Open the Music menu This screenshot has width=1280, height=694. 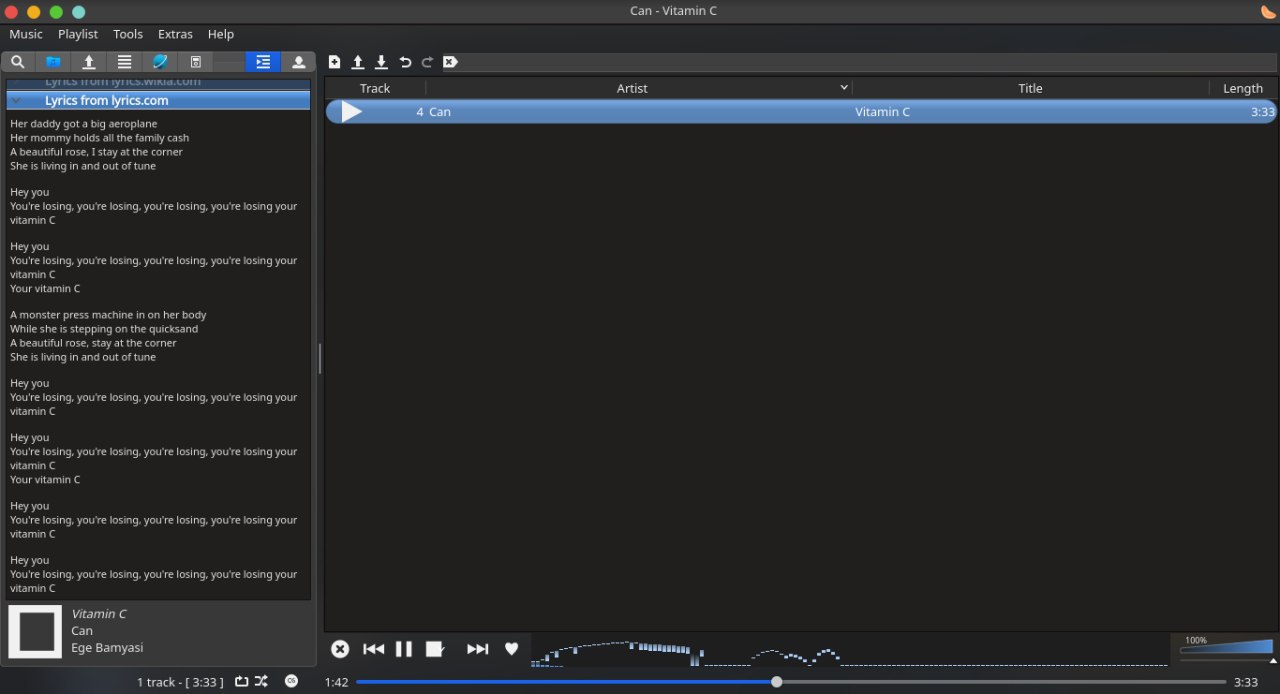pyautogui.click(x=26, y=34)
